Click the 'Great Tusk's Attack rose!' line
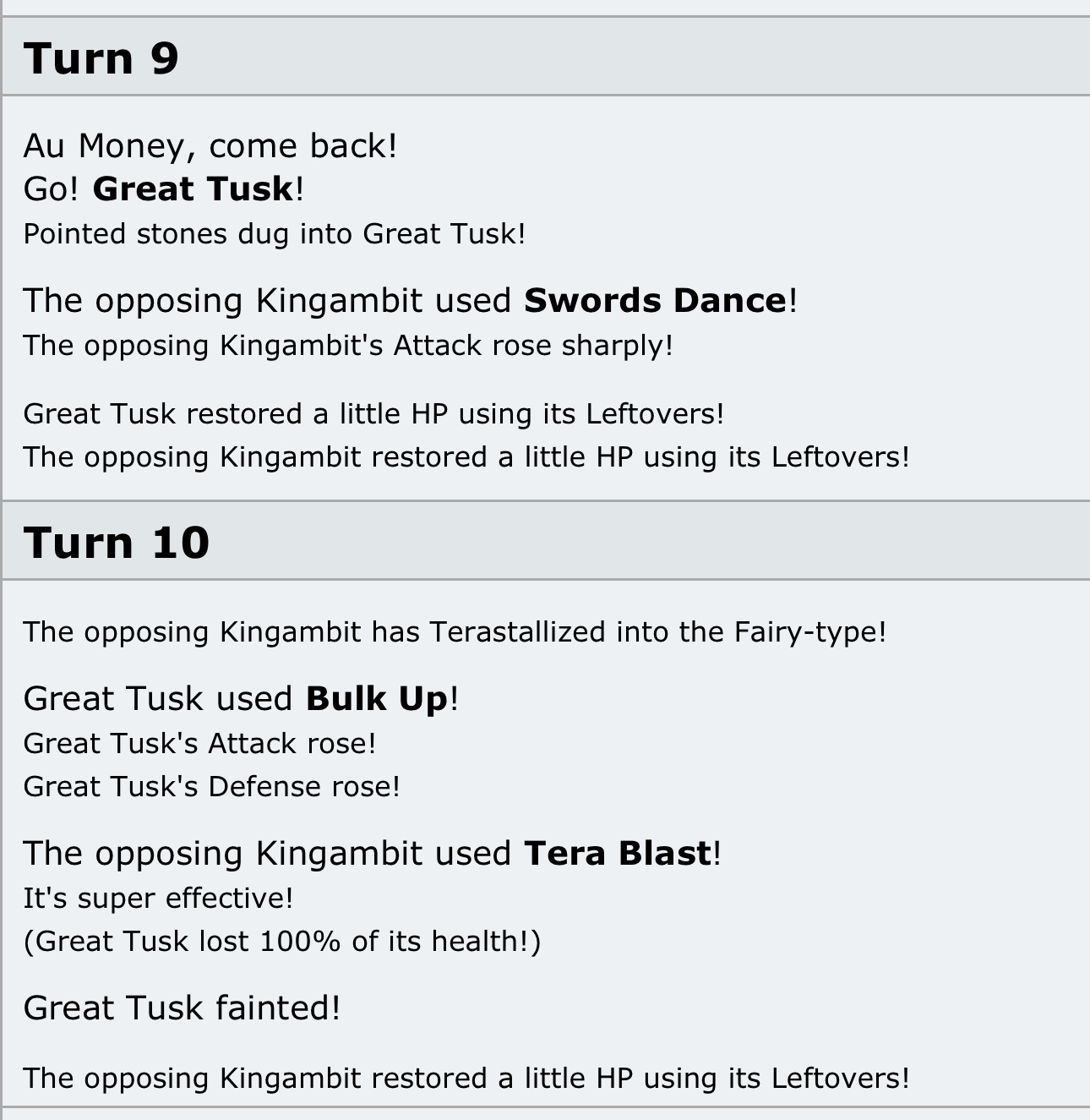 pos(199,744)
